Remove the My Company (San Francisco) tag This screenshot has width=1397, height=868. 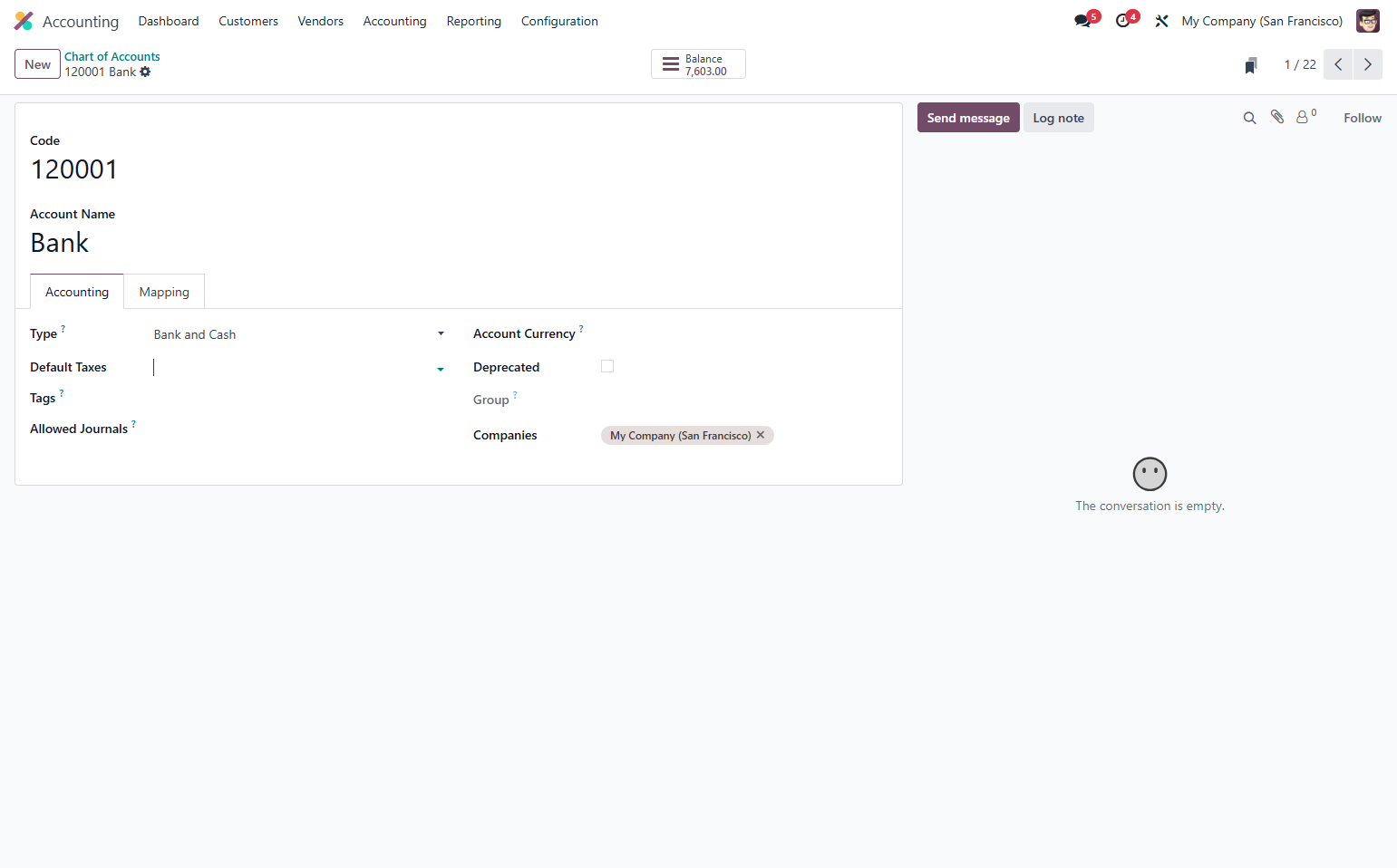coord(761,435)
